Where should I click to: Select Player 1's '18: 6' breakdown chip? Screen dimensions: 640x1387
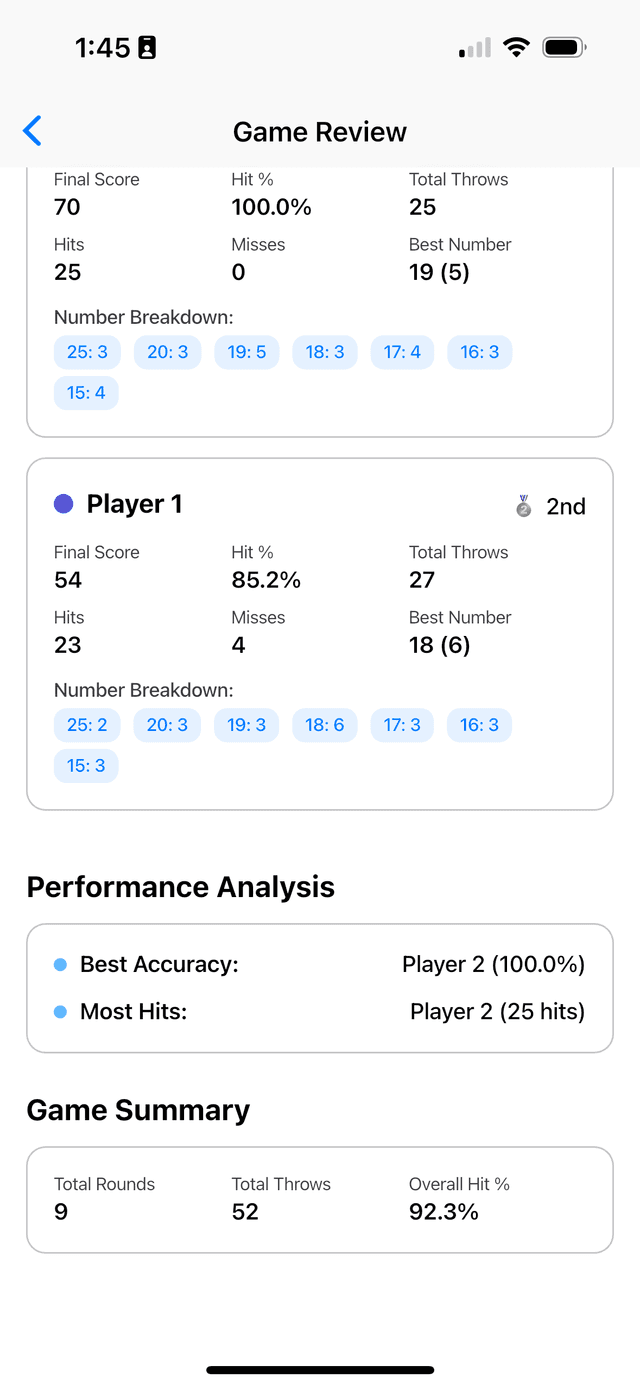pos(325,725)
